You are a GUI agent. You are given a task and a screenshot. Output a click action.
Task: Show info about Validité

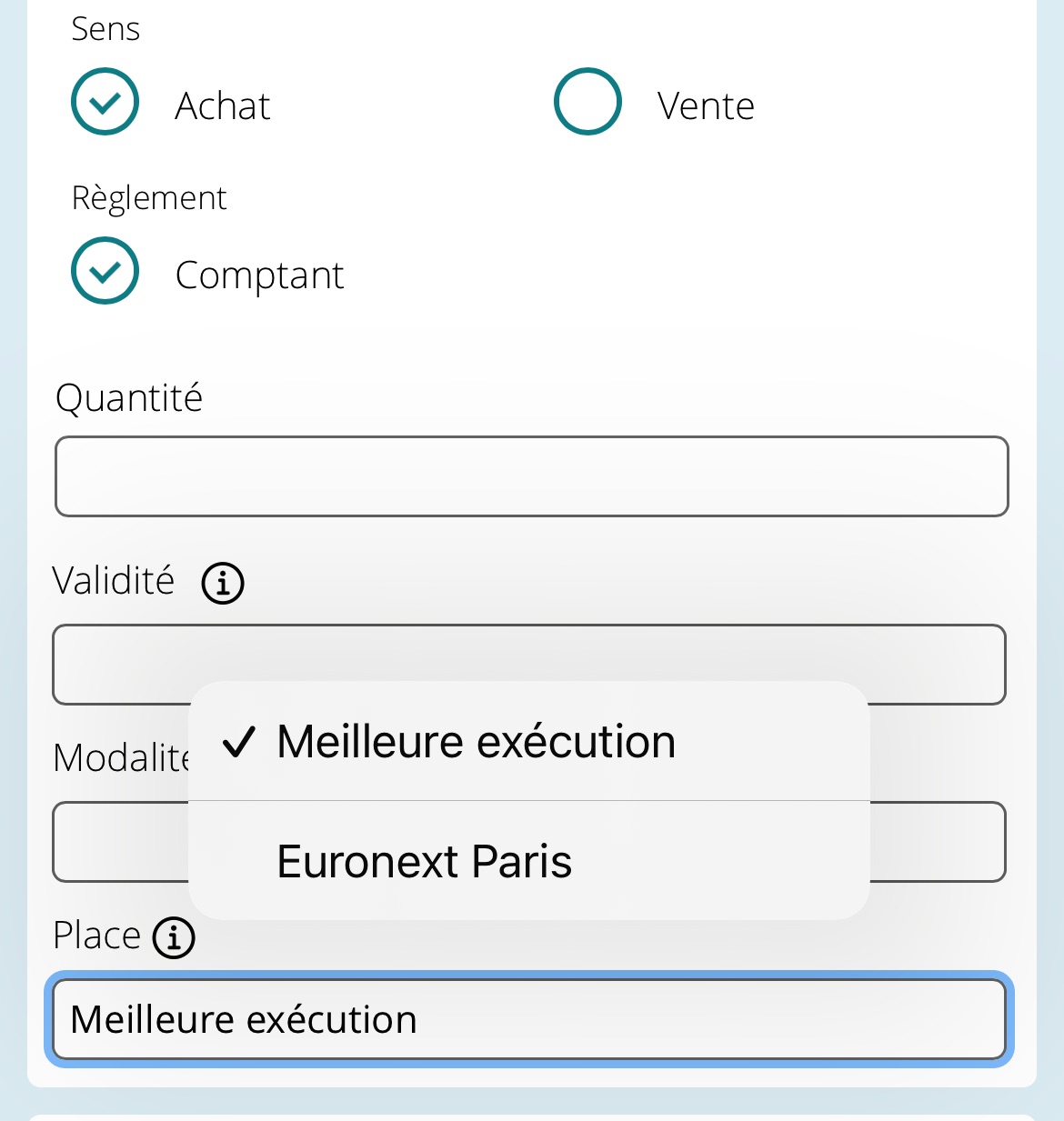click(x=223, y=583)
